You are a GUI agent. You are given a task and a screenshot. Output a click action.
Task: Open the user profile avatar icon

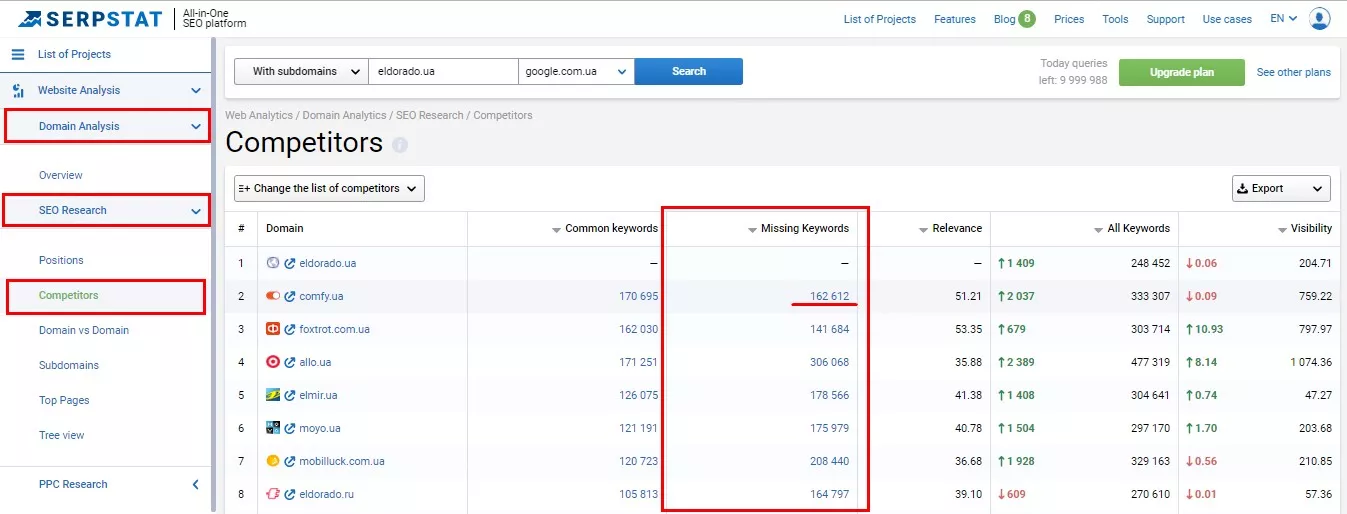(x=1320, y=18)
